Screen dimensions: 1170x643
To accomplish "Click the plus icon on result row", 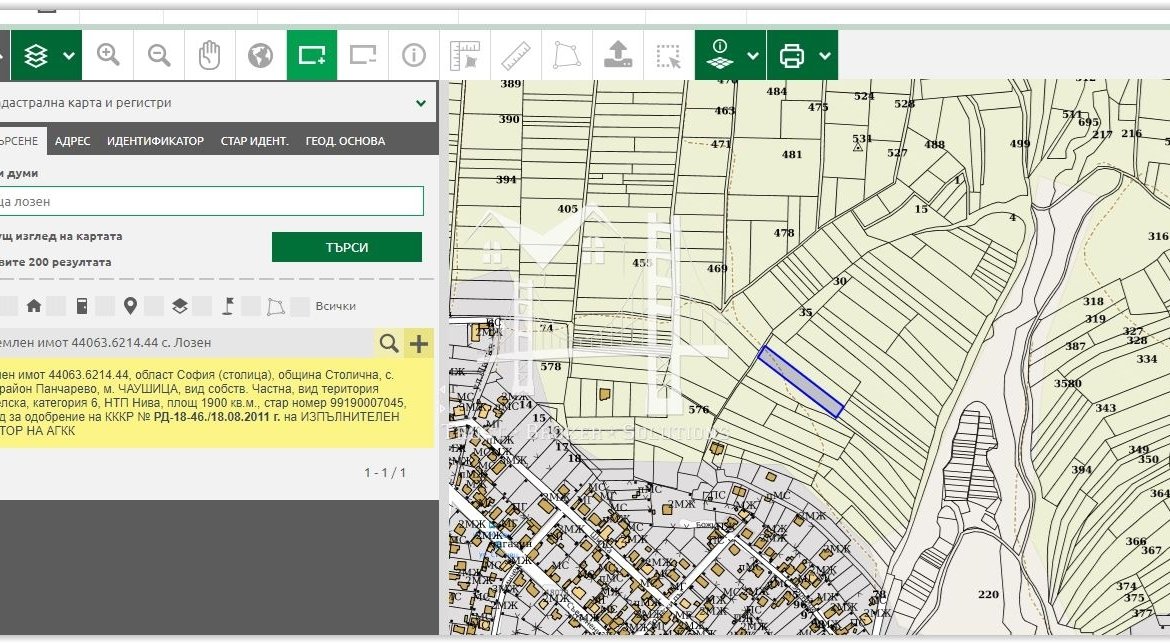I will pos(419,344).
